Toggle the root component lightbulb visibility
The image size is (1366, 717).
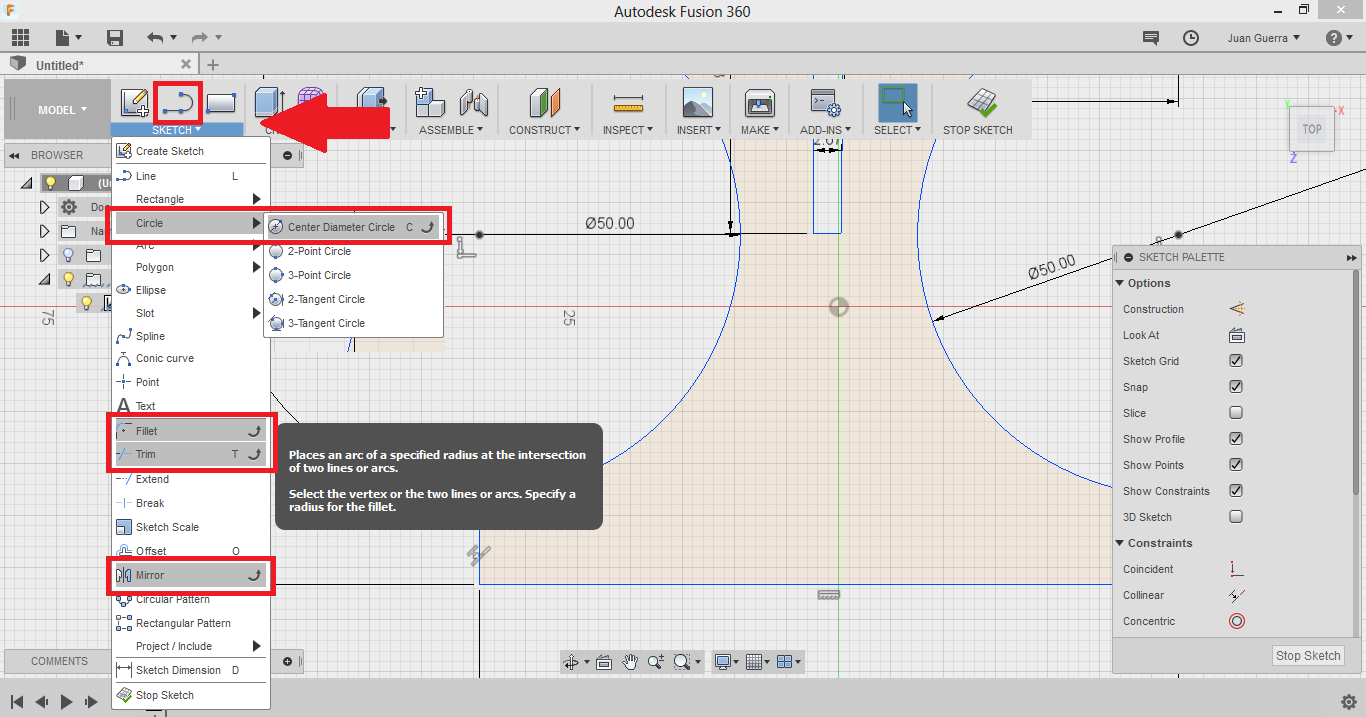(x=50, y=183)
